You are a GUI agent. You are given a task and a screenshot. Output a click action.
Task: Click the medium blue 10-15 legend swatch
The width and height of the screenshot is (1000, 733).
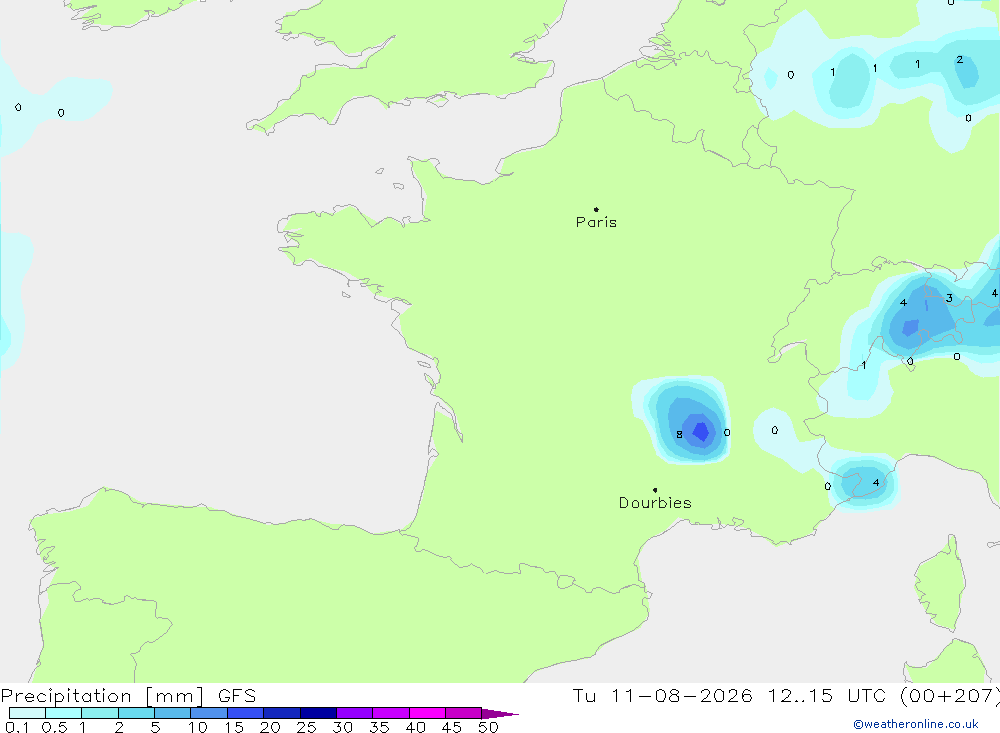209,713
